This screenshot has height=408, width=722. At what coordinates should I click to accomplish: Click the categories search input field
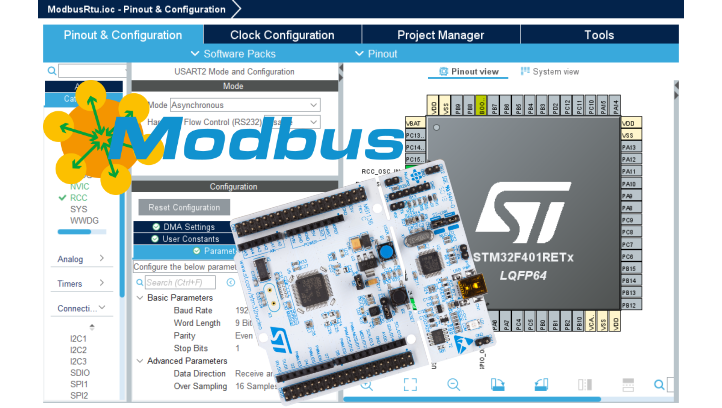93,71
